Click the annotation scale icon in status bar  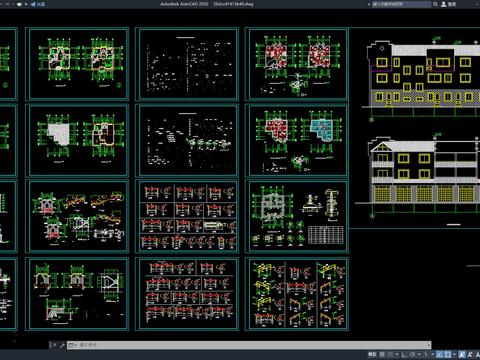pos(462,354)
